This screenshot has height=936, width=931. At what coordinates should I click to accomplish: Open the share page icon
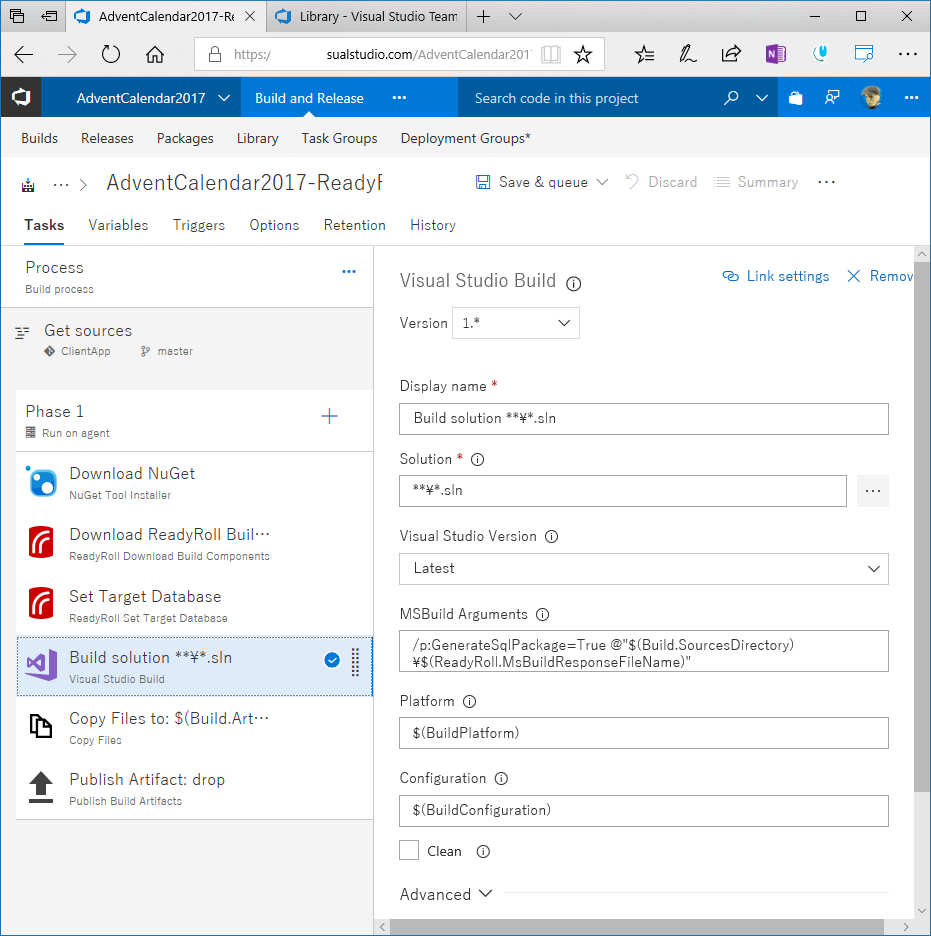[731, 55]
